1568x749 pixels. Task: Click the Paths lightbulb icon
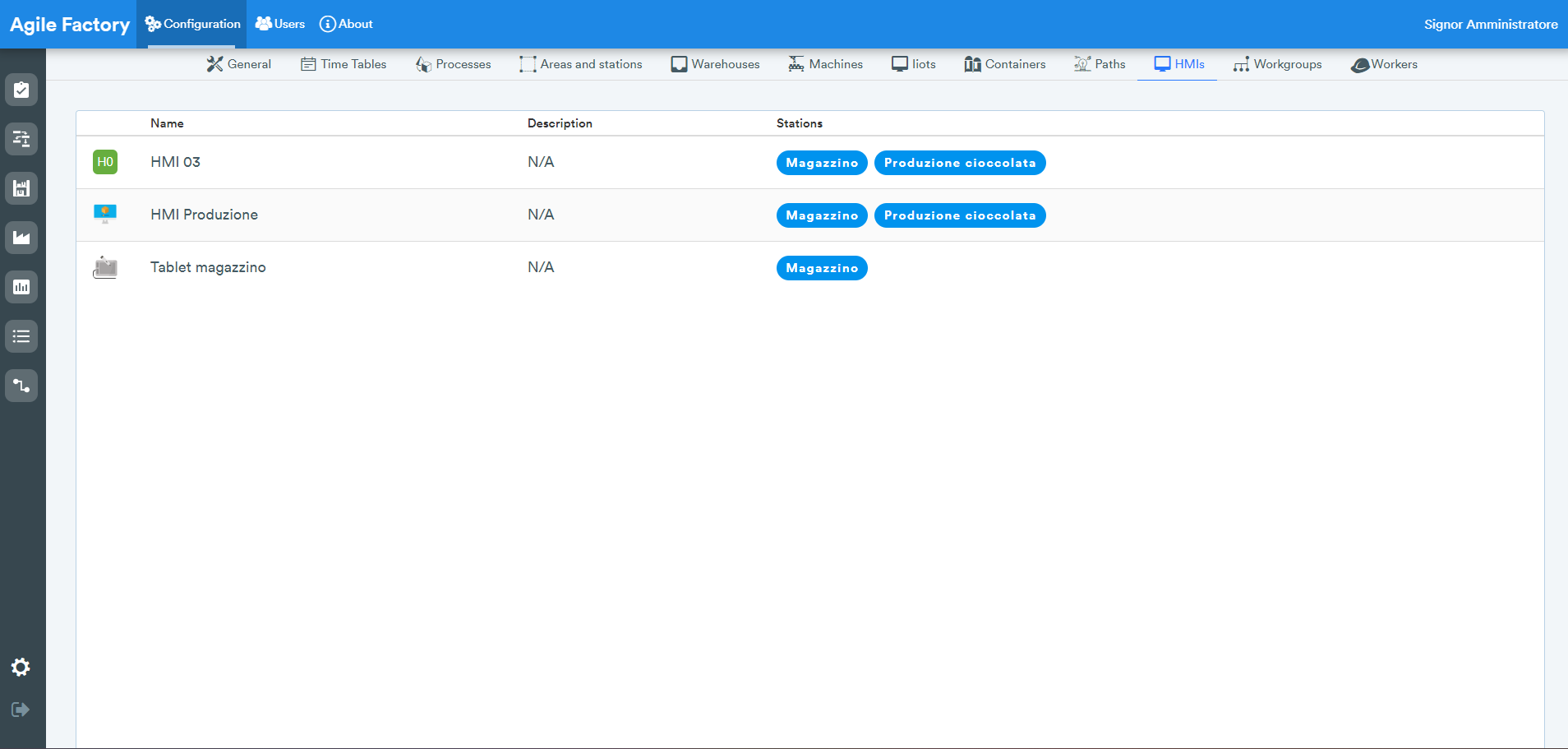1082,64
